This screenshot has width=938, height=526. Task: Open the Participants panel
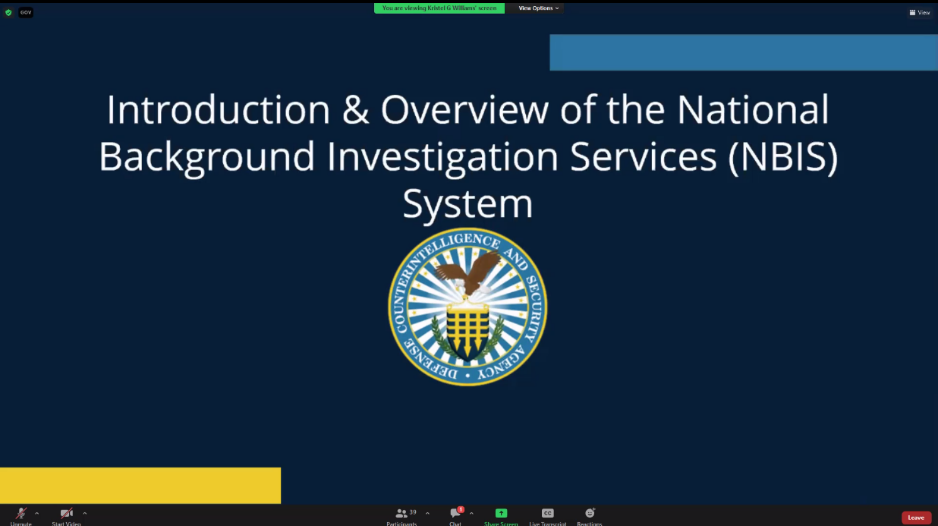(x=402, y=515)
